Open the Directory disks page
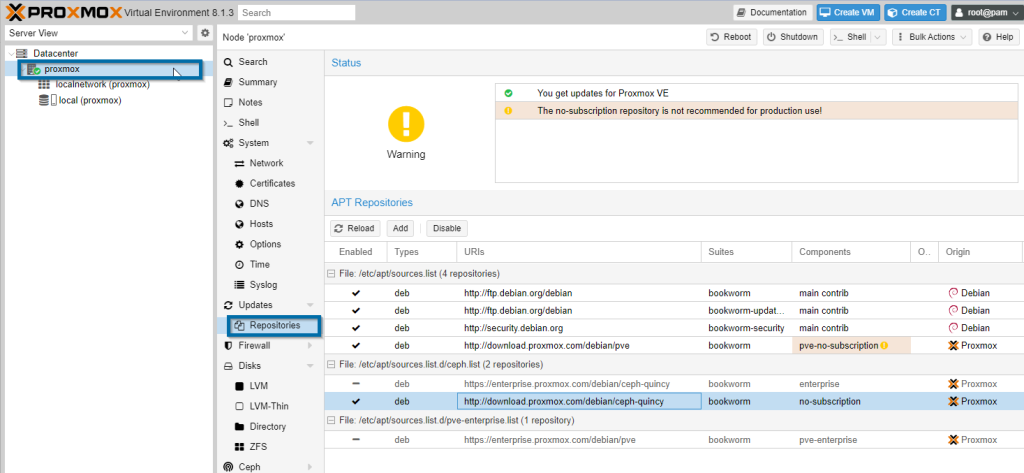This screenshot has width=1024, height=473. pos(270,427)
